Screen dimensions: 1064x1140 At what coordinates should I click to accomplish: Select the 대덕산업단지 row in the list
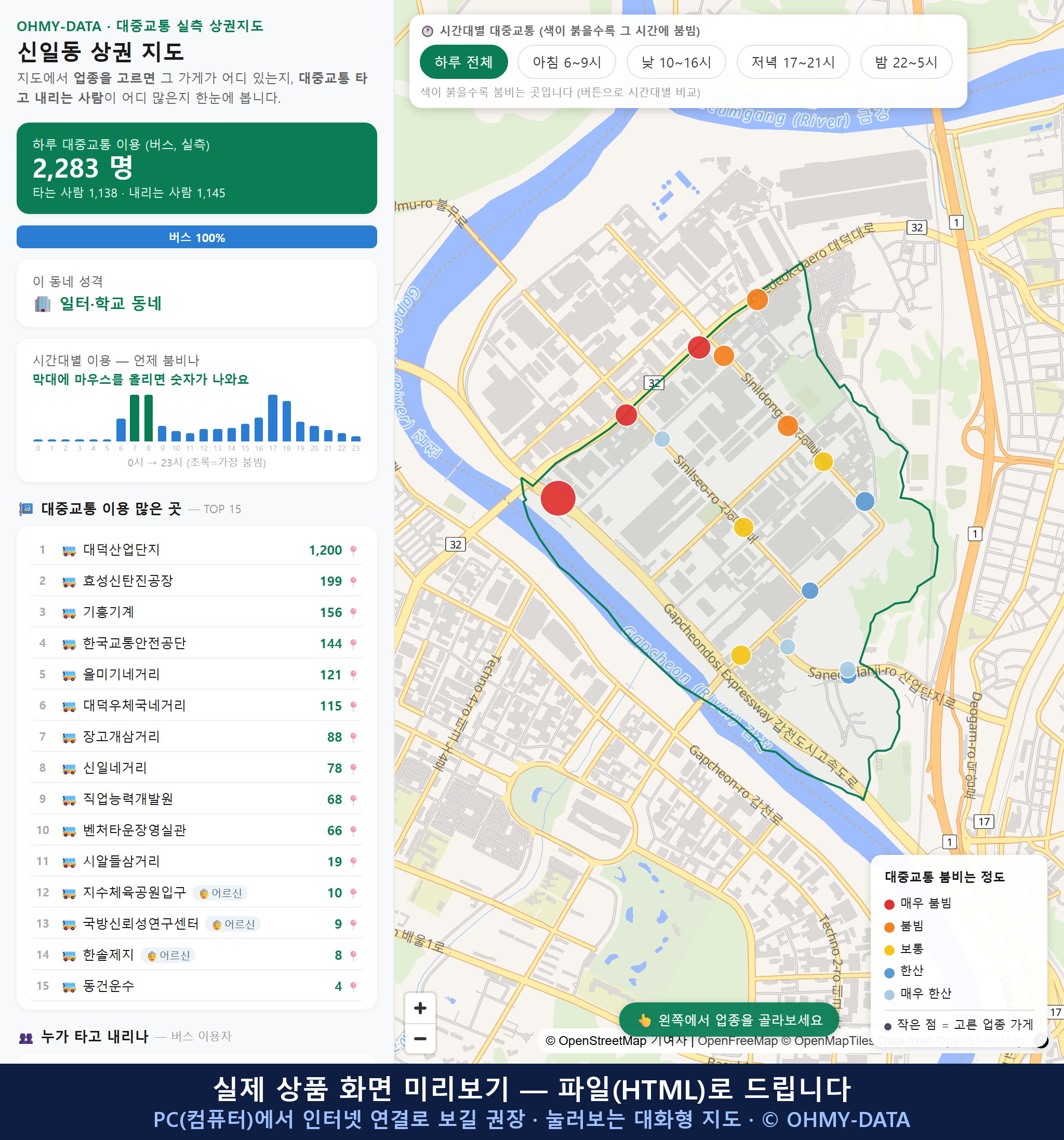click(x=197, y=550)
